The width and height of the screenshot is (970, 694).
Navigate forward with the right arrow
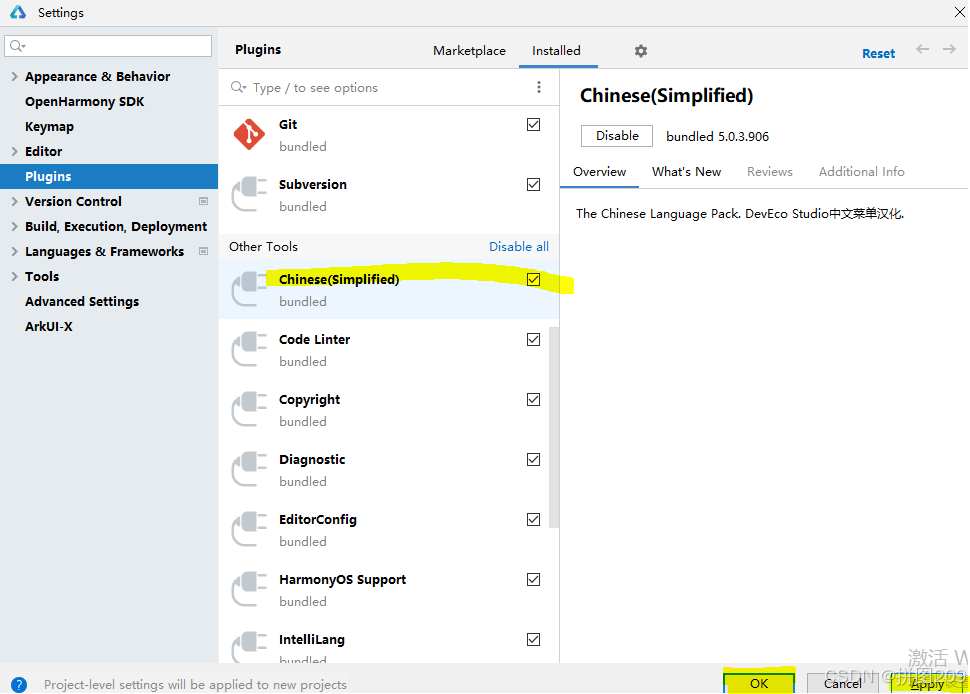[x=949, y=49]
